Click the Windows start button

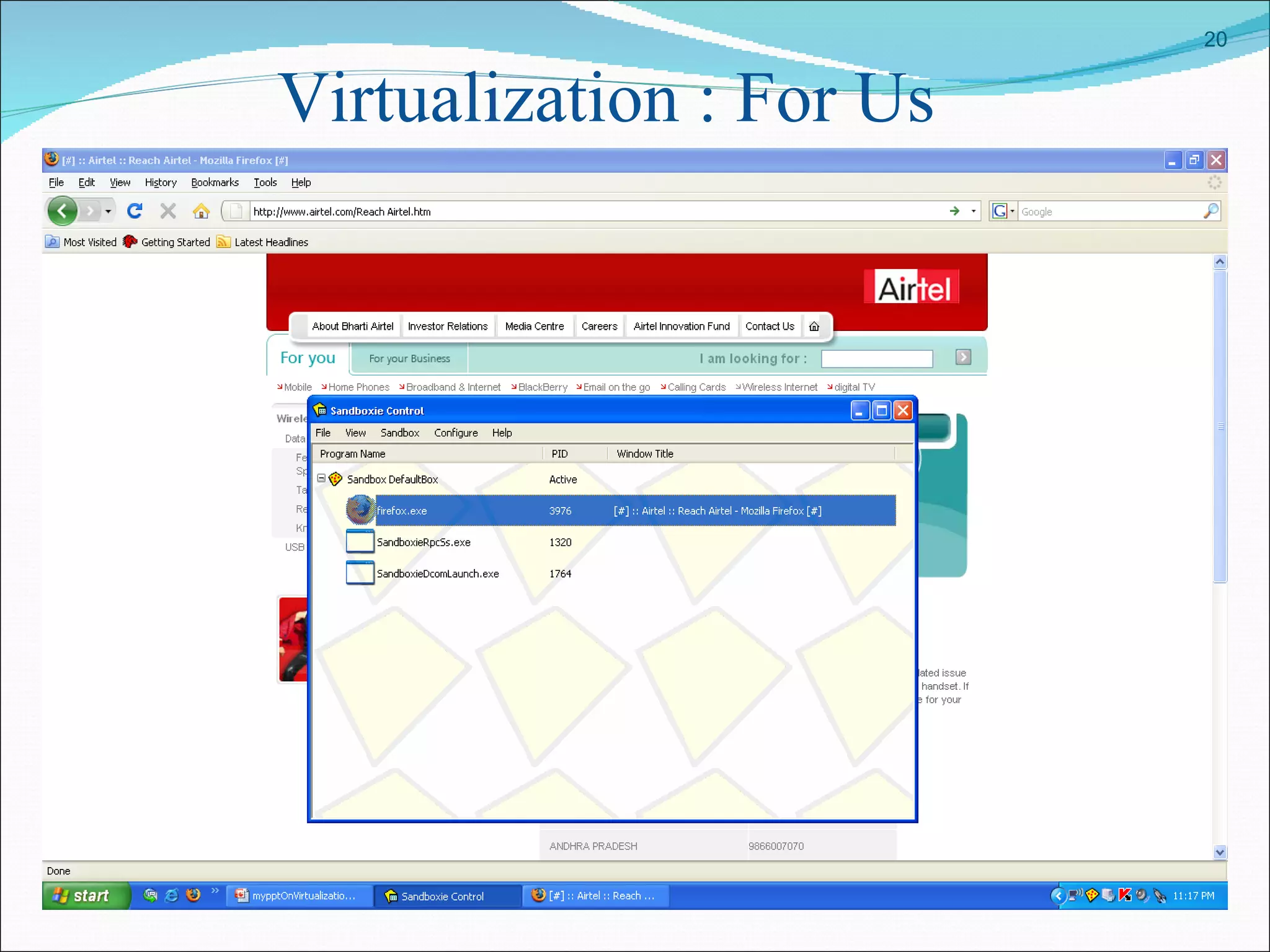tap(86, 896)
